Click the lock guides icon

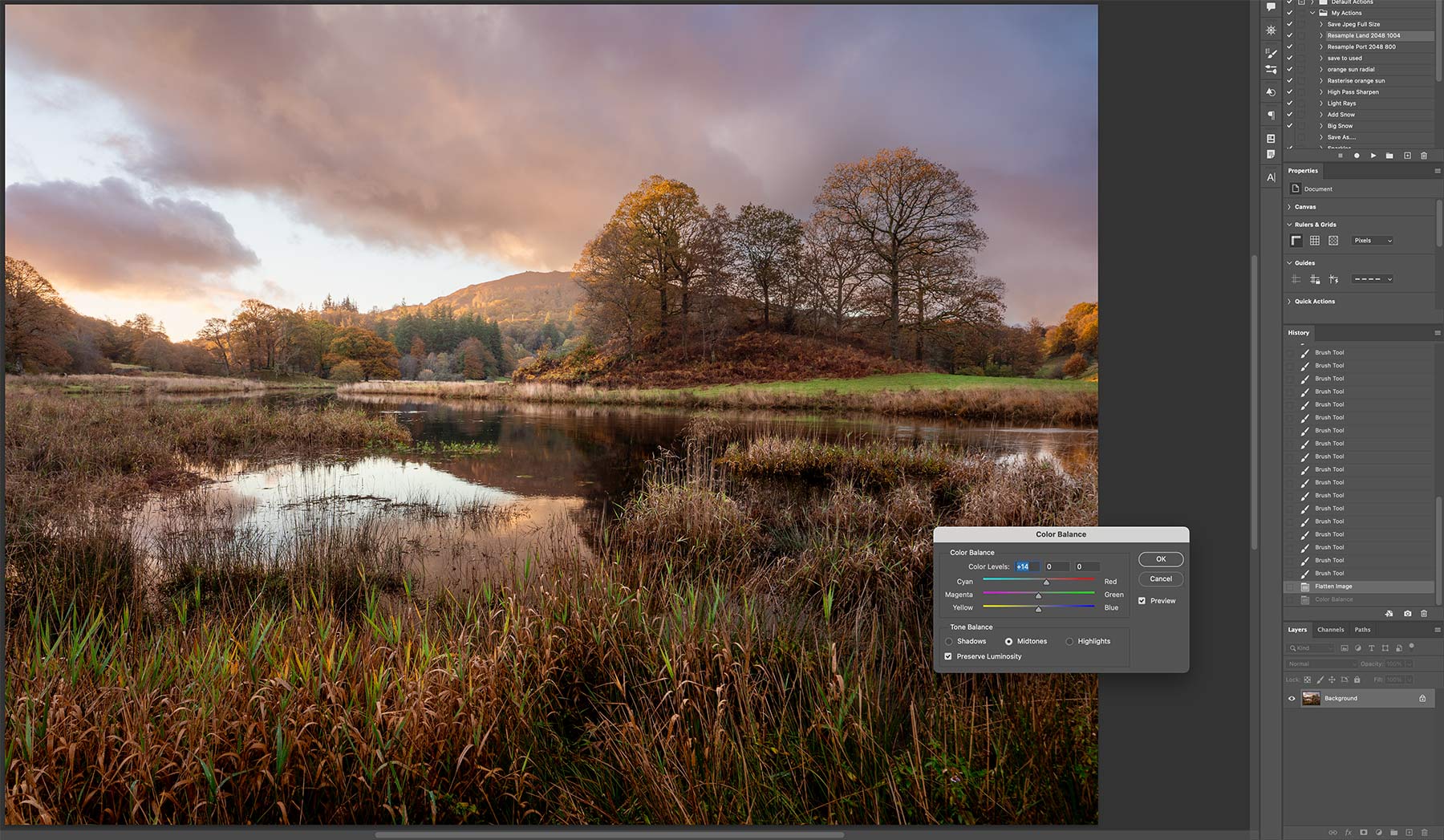tap(1314, 279)
